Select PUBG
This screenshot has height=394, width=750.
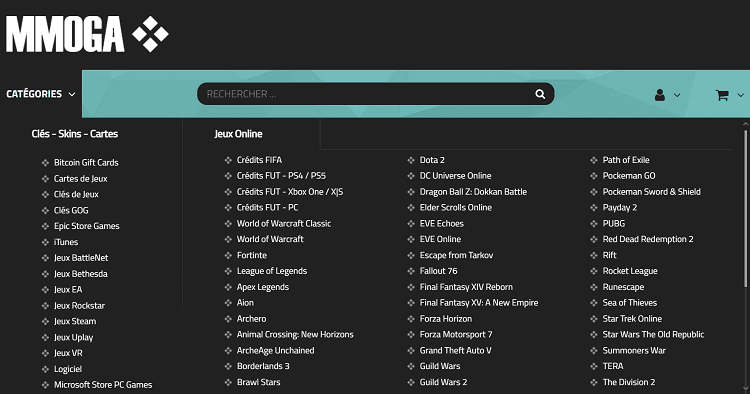614,223
